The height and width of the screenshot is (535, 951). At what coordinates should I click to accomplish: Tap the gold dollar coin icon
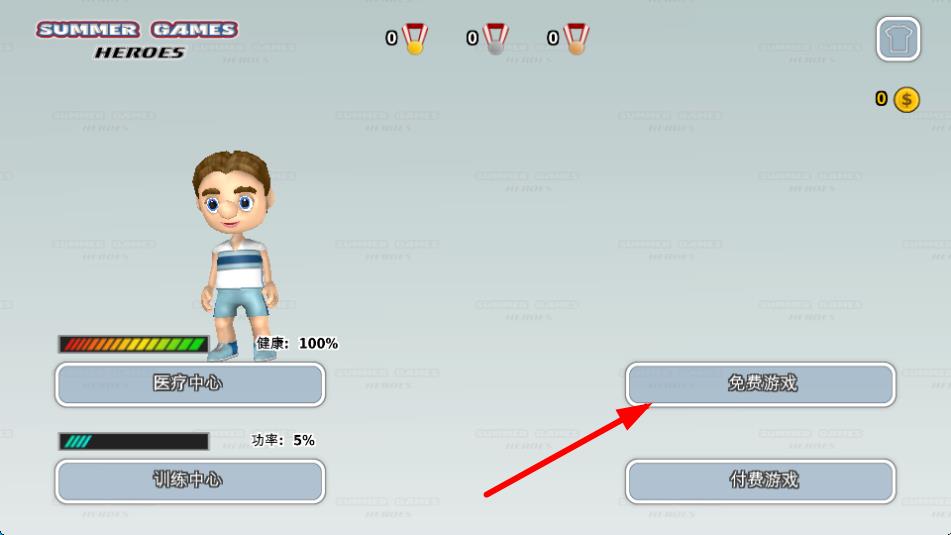pos(907,99)
